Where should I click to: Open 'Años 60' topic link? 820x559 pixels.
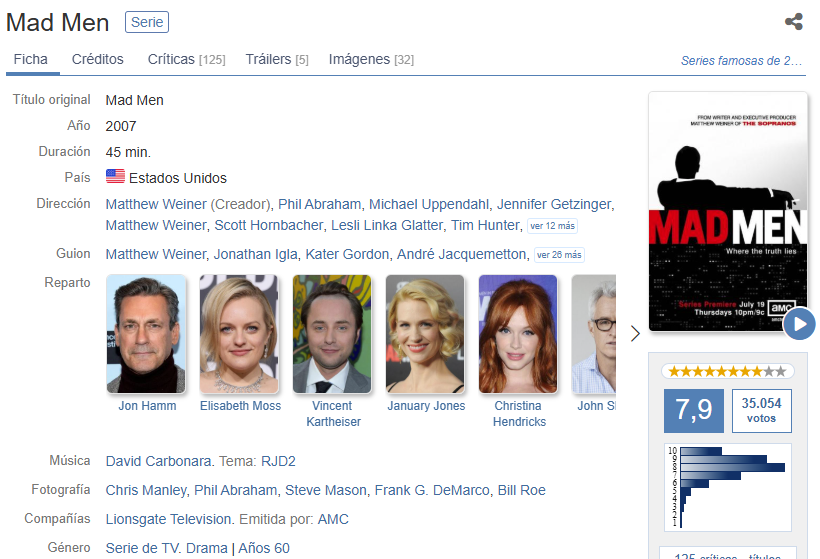(264, 548)
